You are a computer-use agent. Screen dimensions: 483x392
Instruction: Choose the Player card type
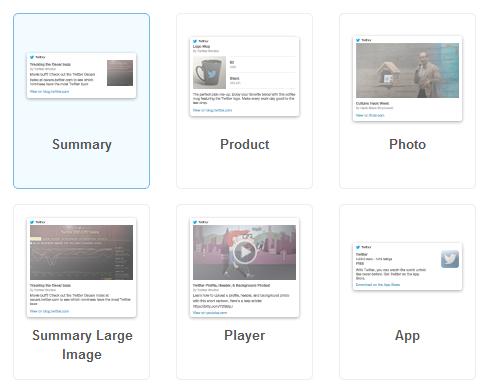[x=244, y=292]
